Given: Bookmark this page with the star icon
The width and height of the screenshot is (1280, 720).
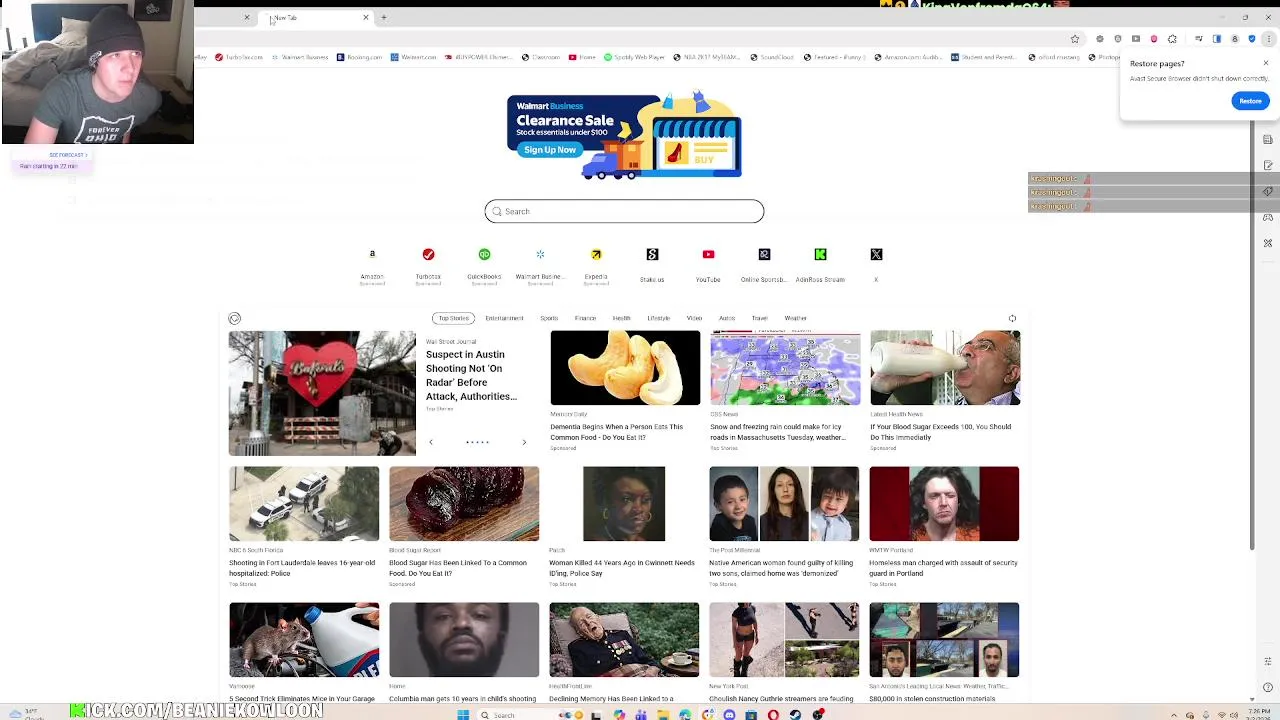Looking at the screenshot, I should (1075, 39).
